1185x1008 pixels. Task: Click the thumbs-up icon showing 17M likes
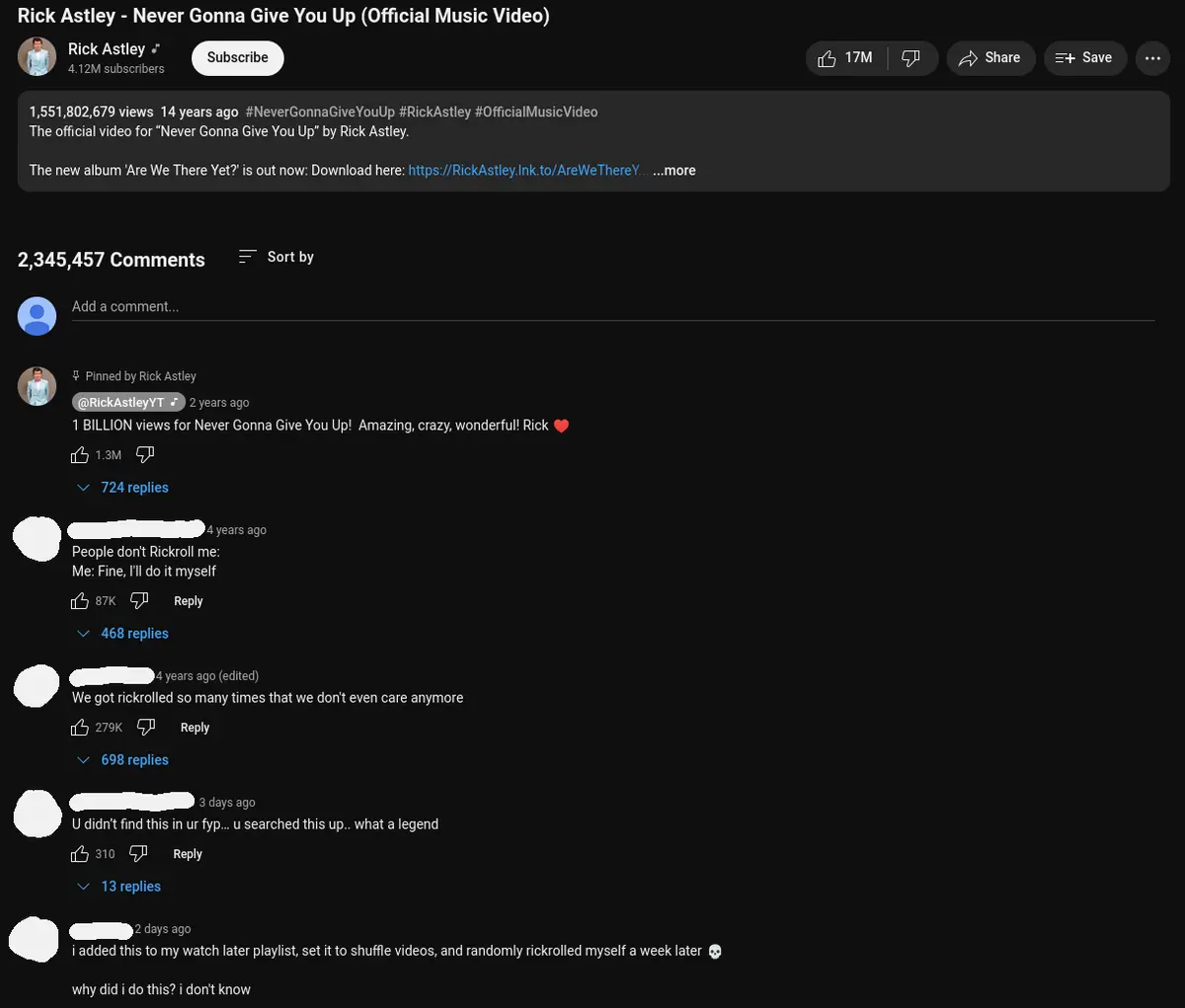pyautogui.click(x=827, y=57)
